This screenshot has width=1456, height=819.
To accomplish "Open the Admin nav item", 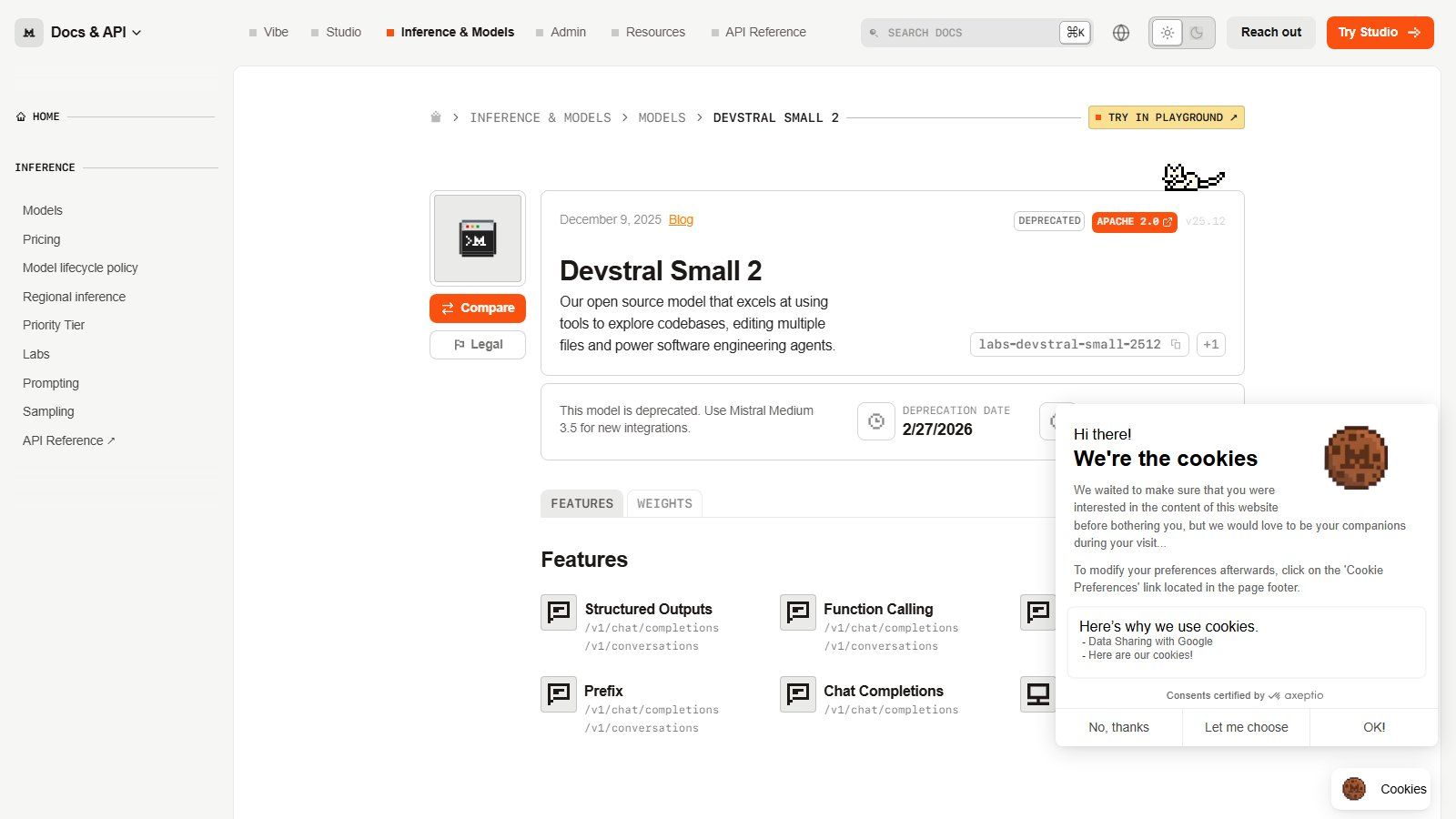I will (x=561, y=32).
